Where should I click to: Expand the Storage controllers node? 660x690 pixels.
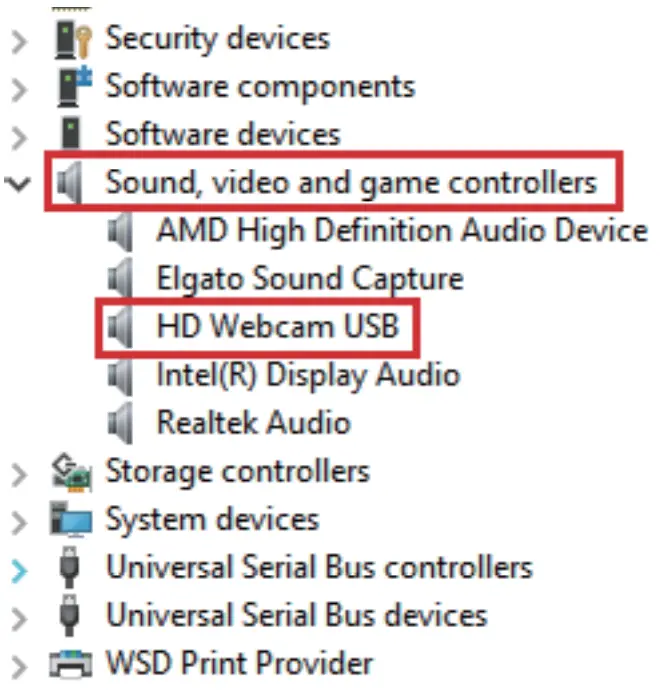click(x=18, y=473)
